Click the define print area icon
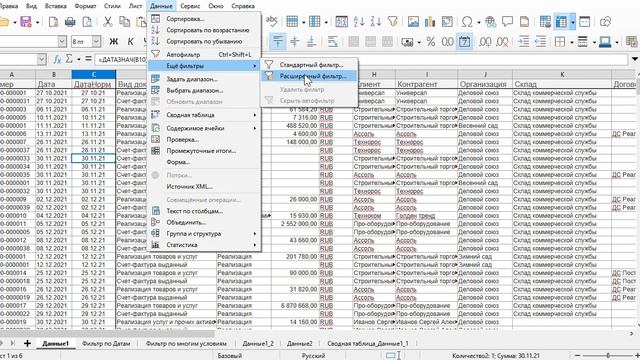This screenshot has width=640, height=360. pyautogui.click(x=545, y=21)
